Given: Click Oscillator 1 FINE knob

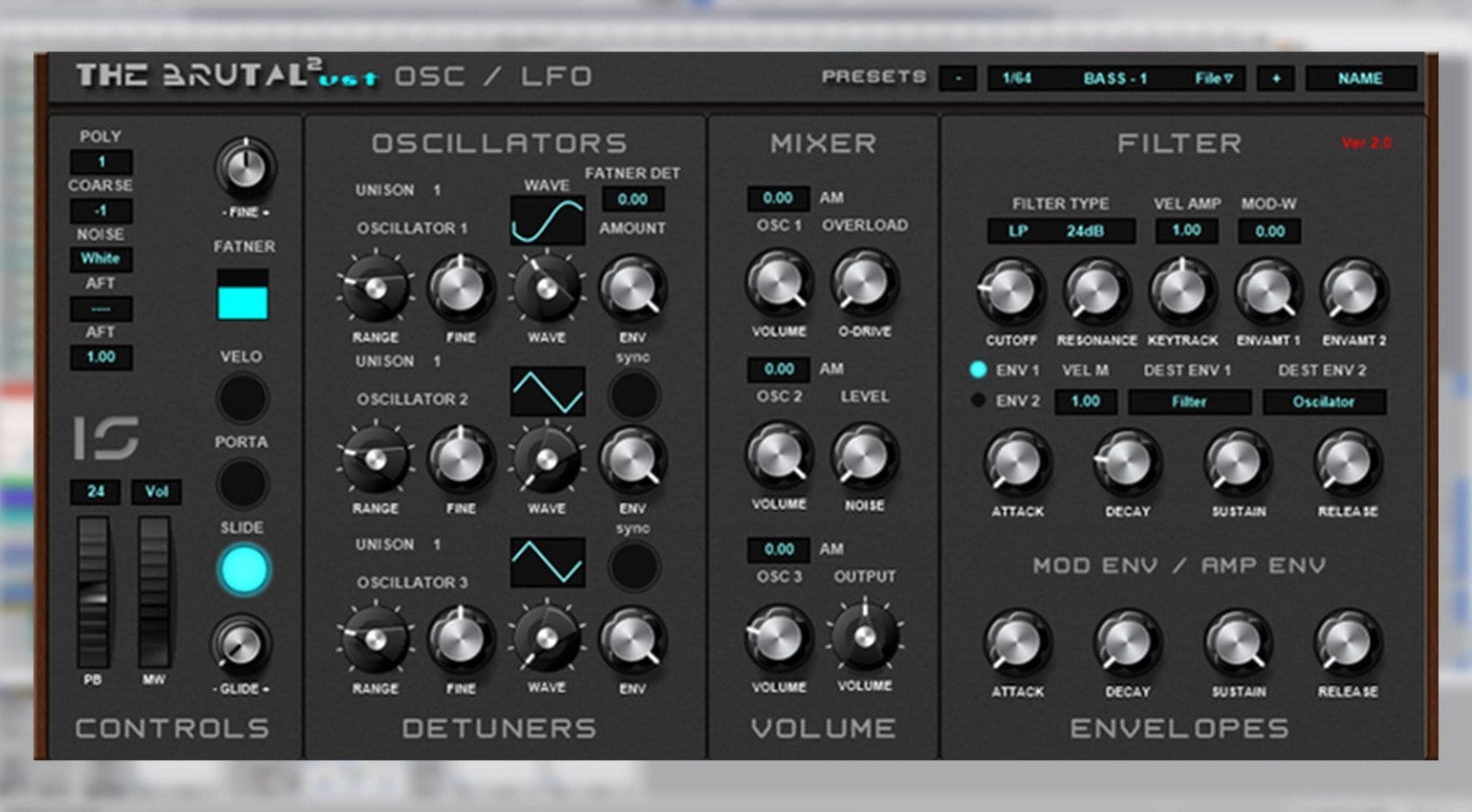Looking at the screenshot, I should [461, 288].
